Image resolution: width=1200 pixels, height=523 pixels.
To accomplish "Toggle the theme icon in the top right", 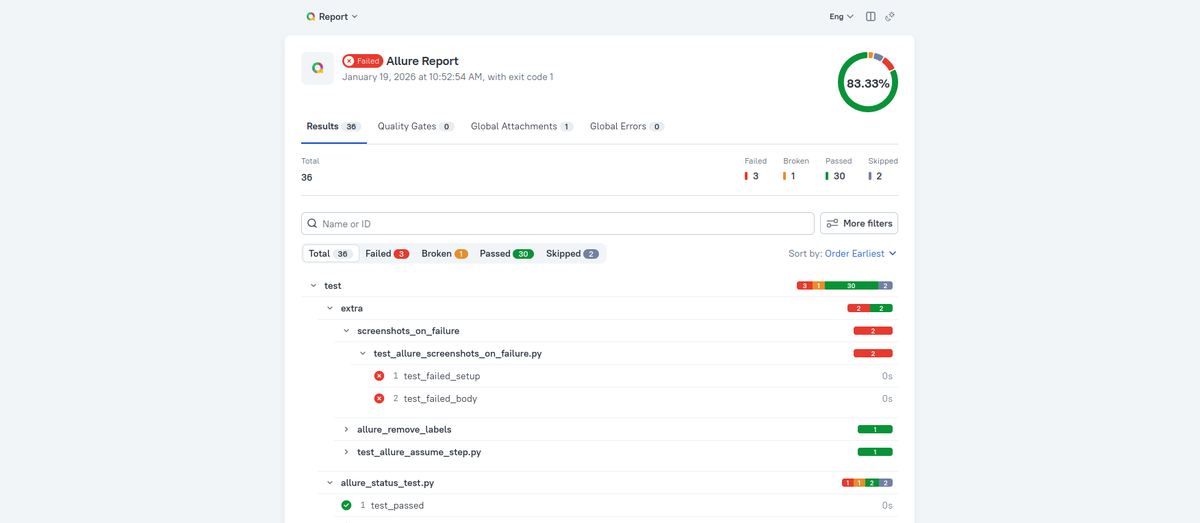I will (x=890, y=17).
